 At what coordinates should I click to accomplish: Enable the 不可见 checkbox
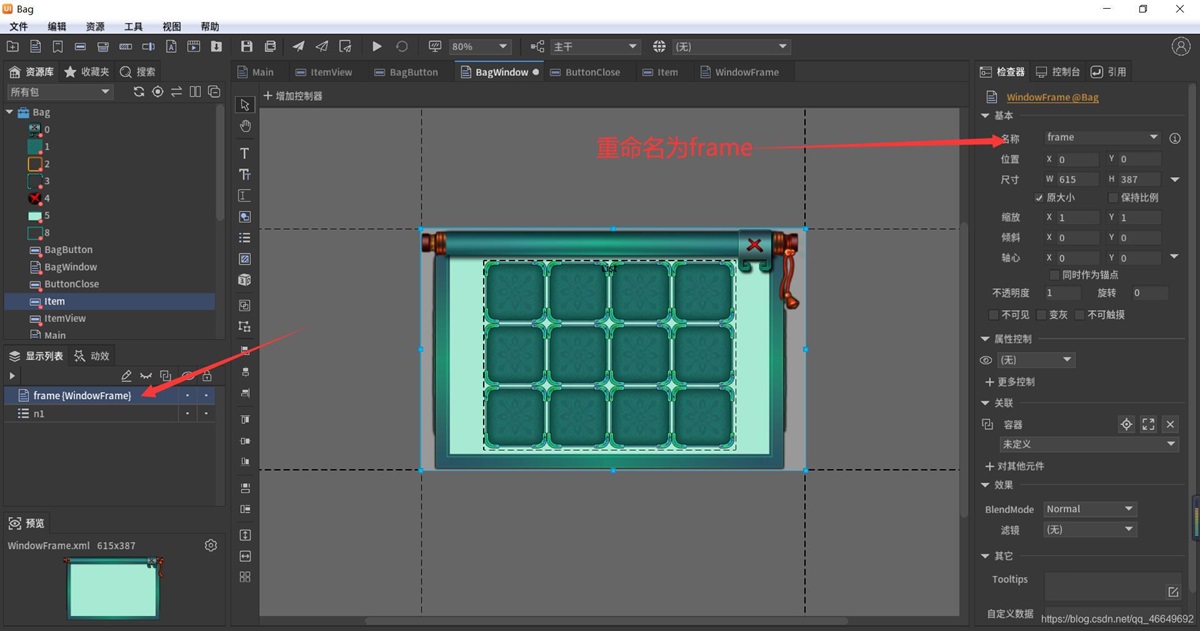[994, 315]
